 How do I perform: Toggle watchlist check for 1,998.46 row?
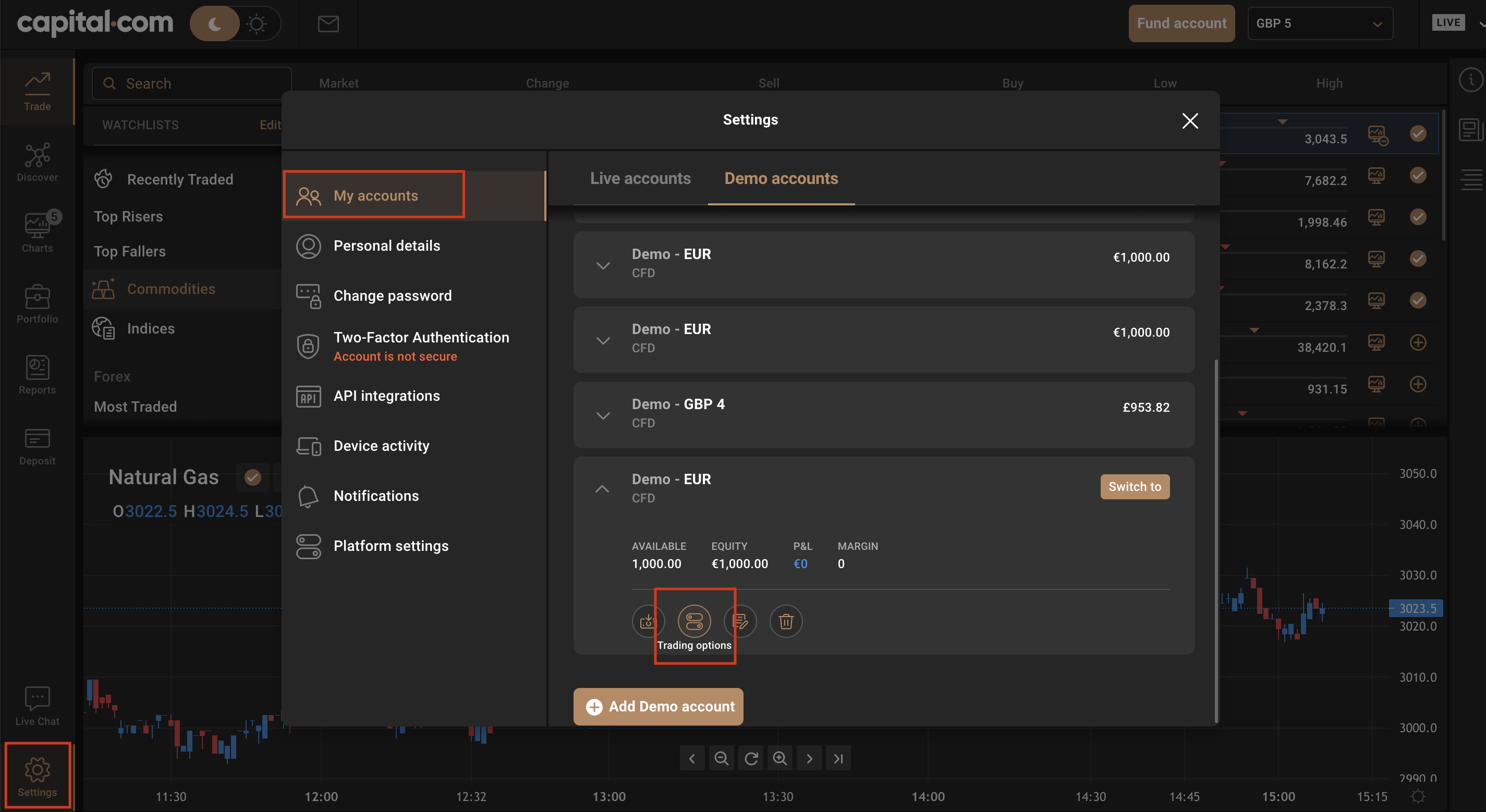[1418, 217]
